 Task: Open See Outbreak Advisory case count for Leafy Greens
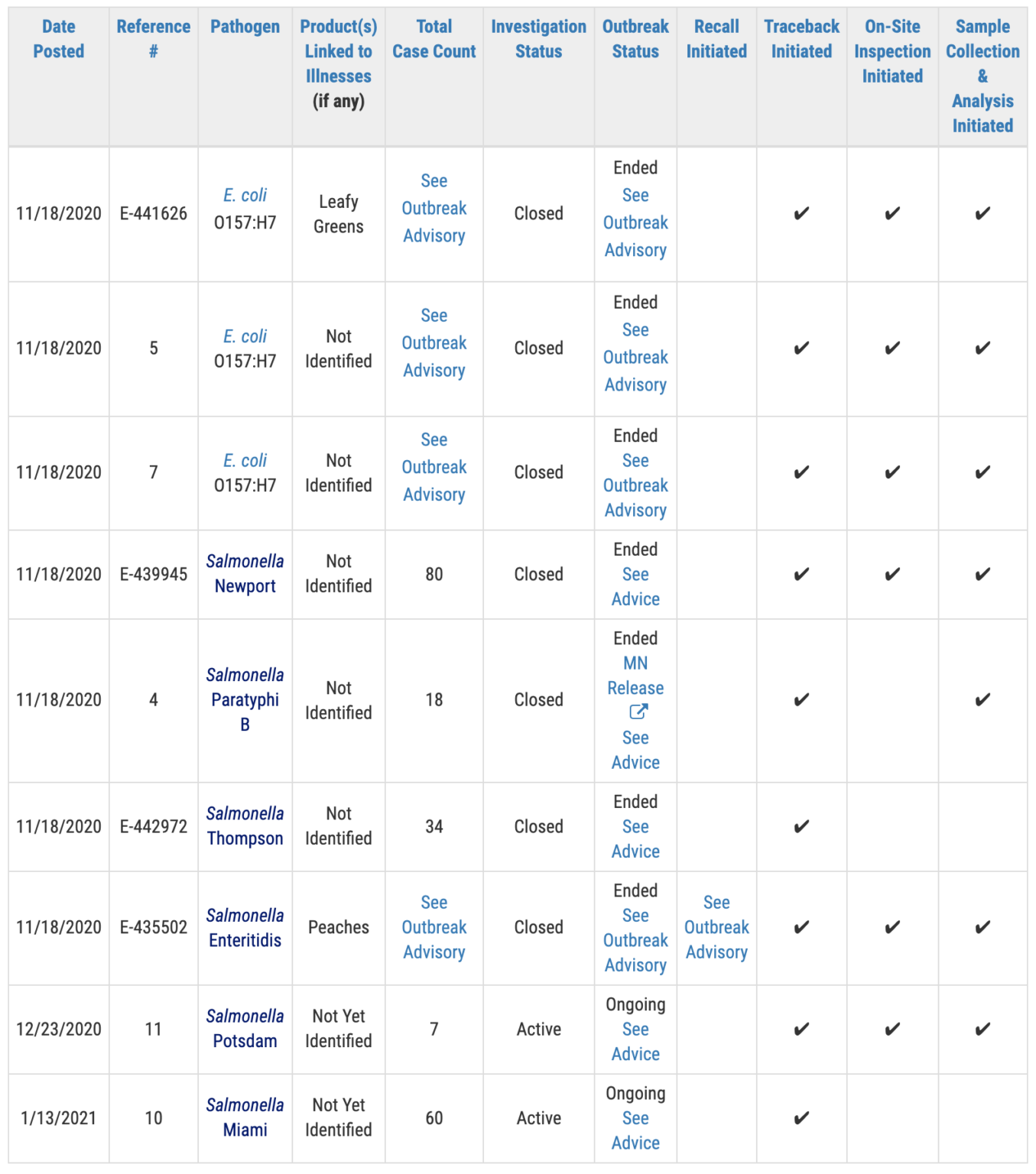434,208
